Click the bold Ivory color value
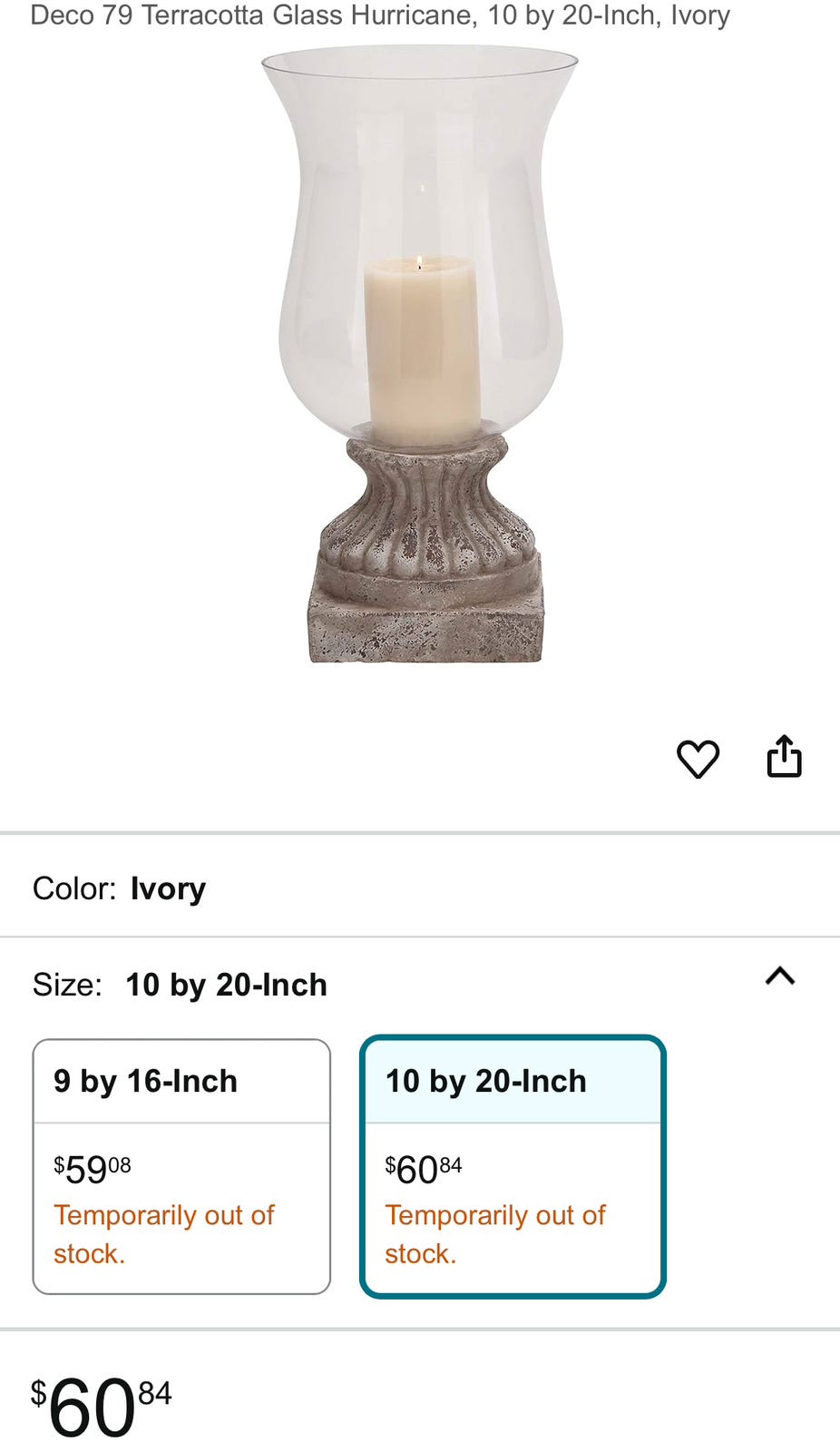 click(x=168, y=888)
